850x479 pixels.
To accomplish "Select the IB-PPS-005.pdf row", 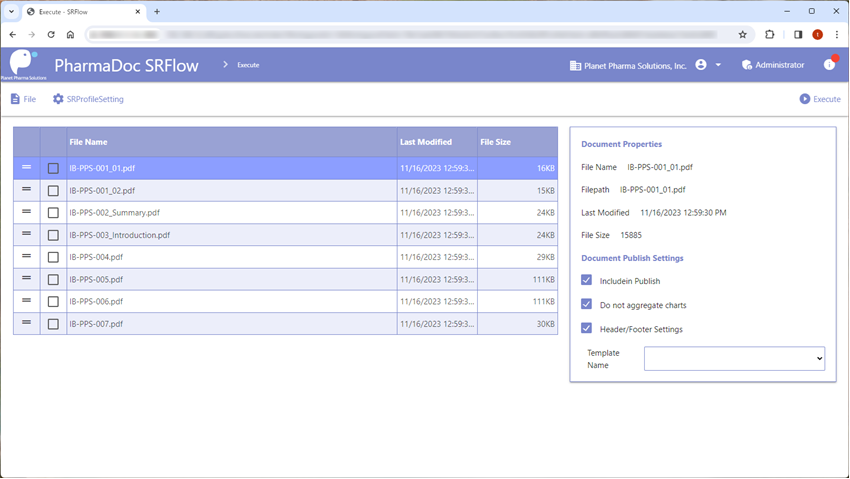I will tap(286, 280).
